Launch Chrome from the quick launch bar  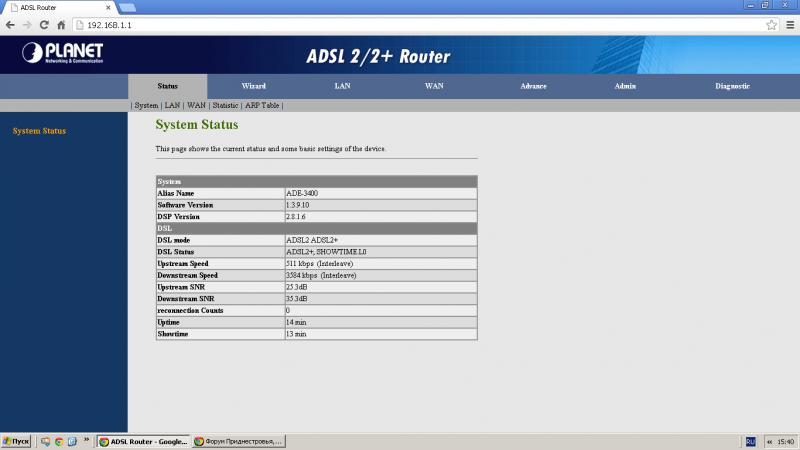coord(59,441)
